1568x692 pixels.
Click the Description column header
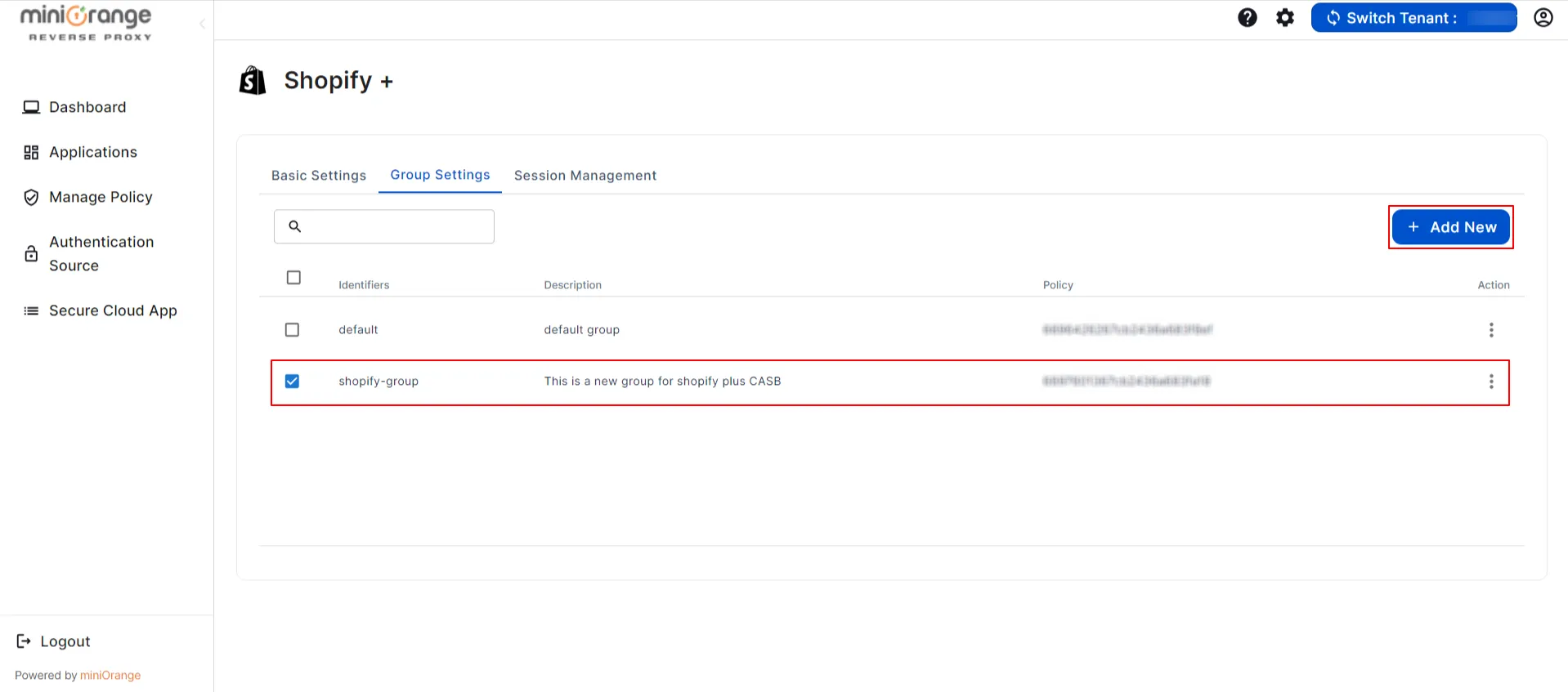pyautogui.click(x=573, y=285)
